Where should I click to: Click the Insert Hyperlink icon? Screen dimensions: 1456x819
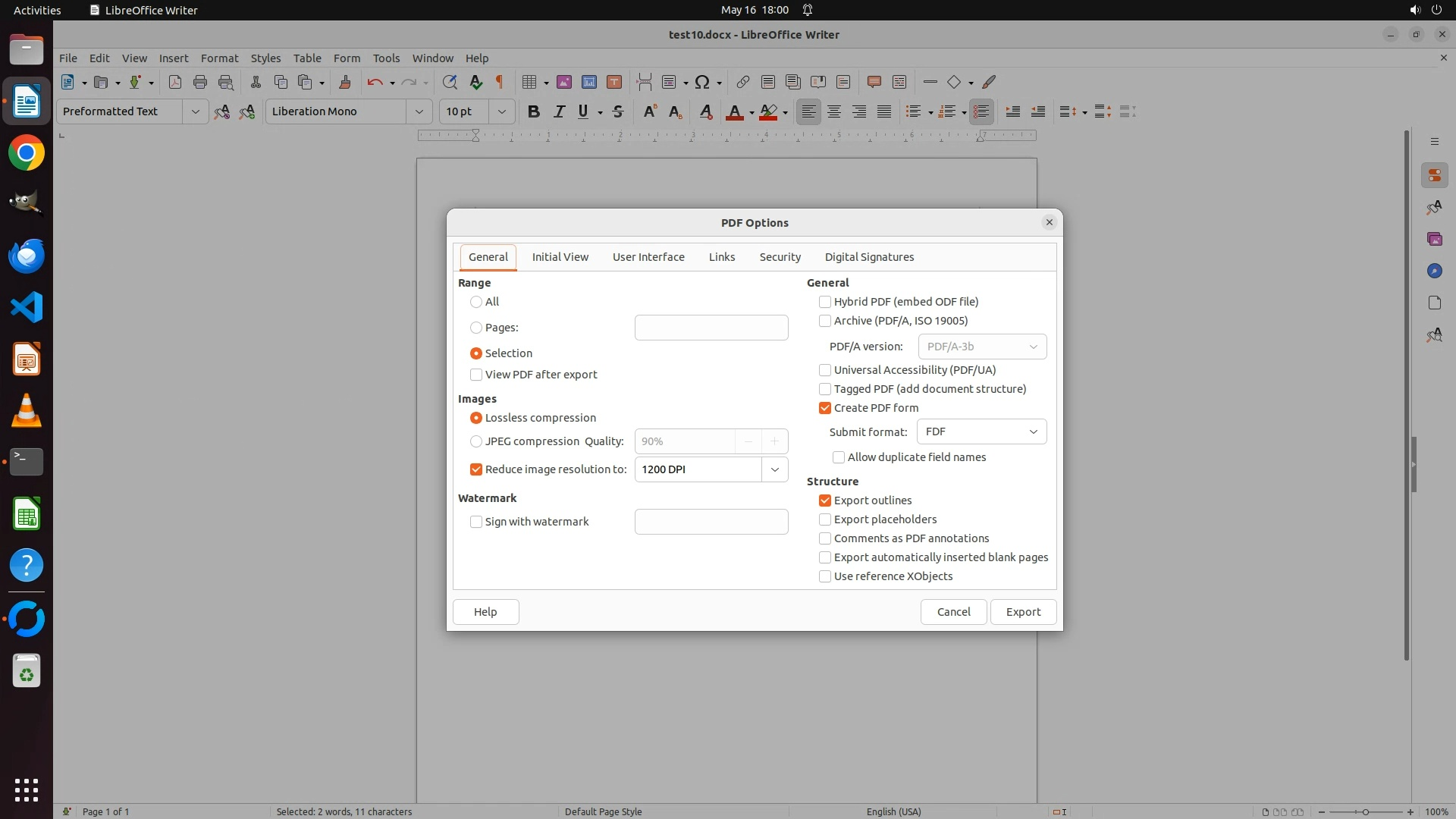coord(742,82)
